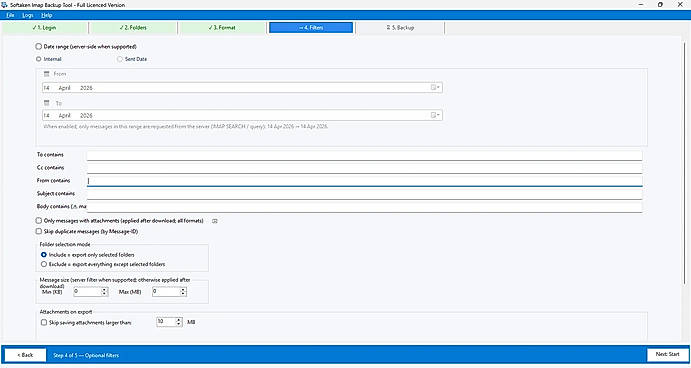Go to the 5. Backup step tab
Image resolution: width=691 pixels, height=368 pixels.
(400, 28)
